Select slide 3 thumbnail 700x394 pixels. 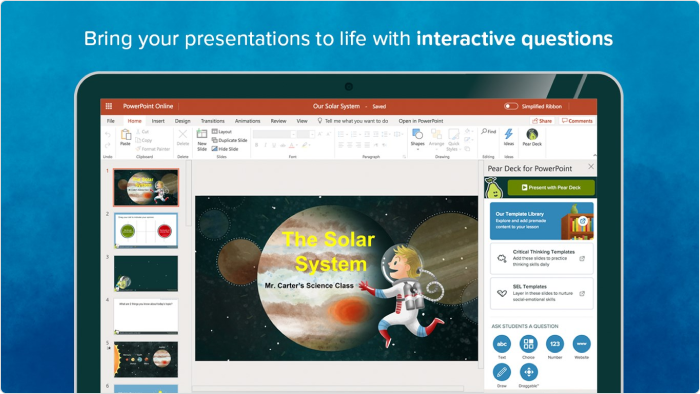[x=146, y=274]
